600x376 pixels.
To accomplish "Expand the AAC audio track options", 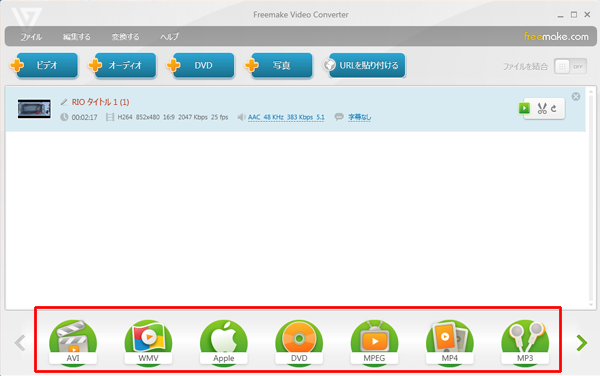I will [286, 117].
